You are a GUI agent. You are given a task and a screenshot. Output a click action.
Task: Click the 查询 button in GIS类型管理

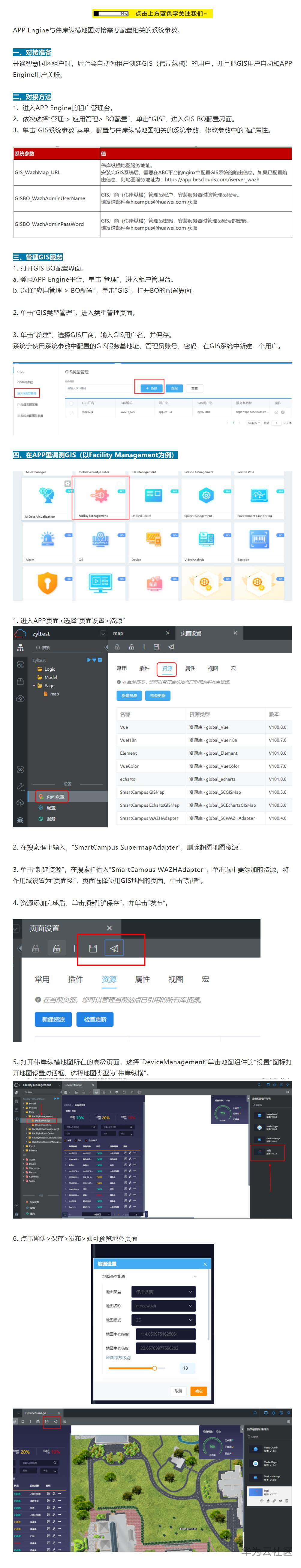[175, 388]
